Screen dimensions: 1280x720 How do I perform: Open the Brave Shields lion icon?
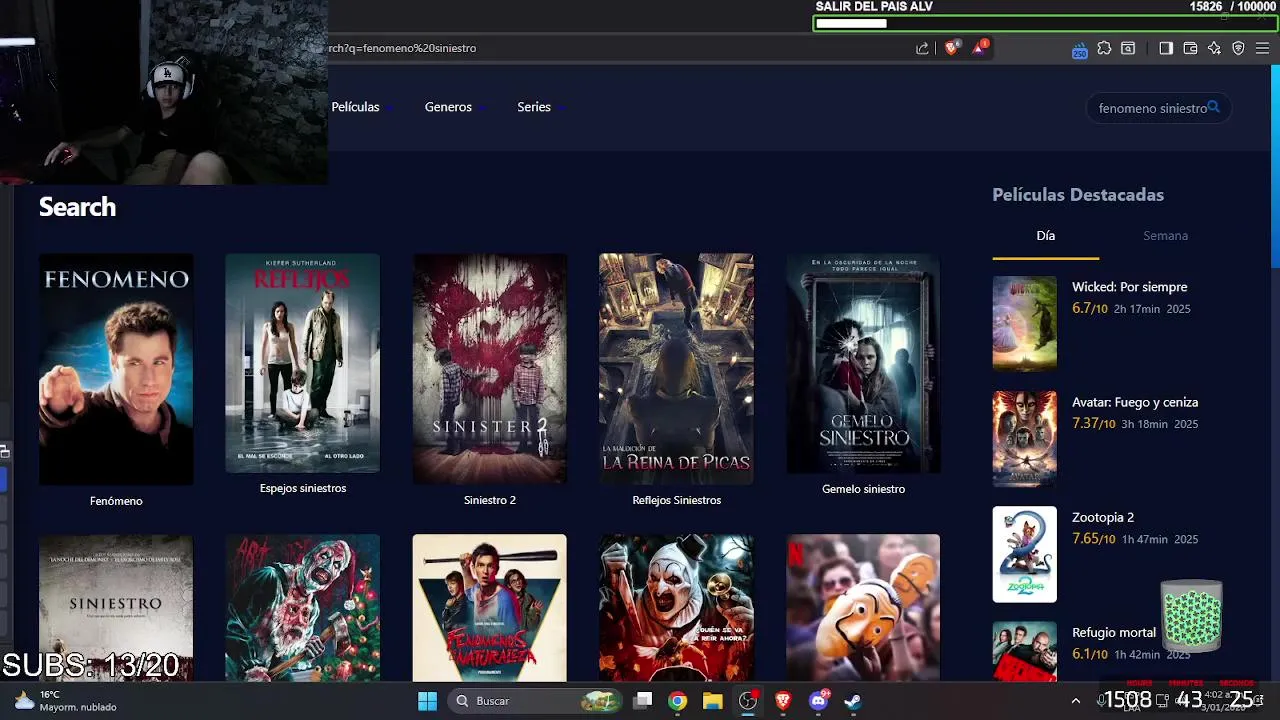click(x=951, y=47)
